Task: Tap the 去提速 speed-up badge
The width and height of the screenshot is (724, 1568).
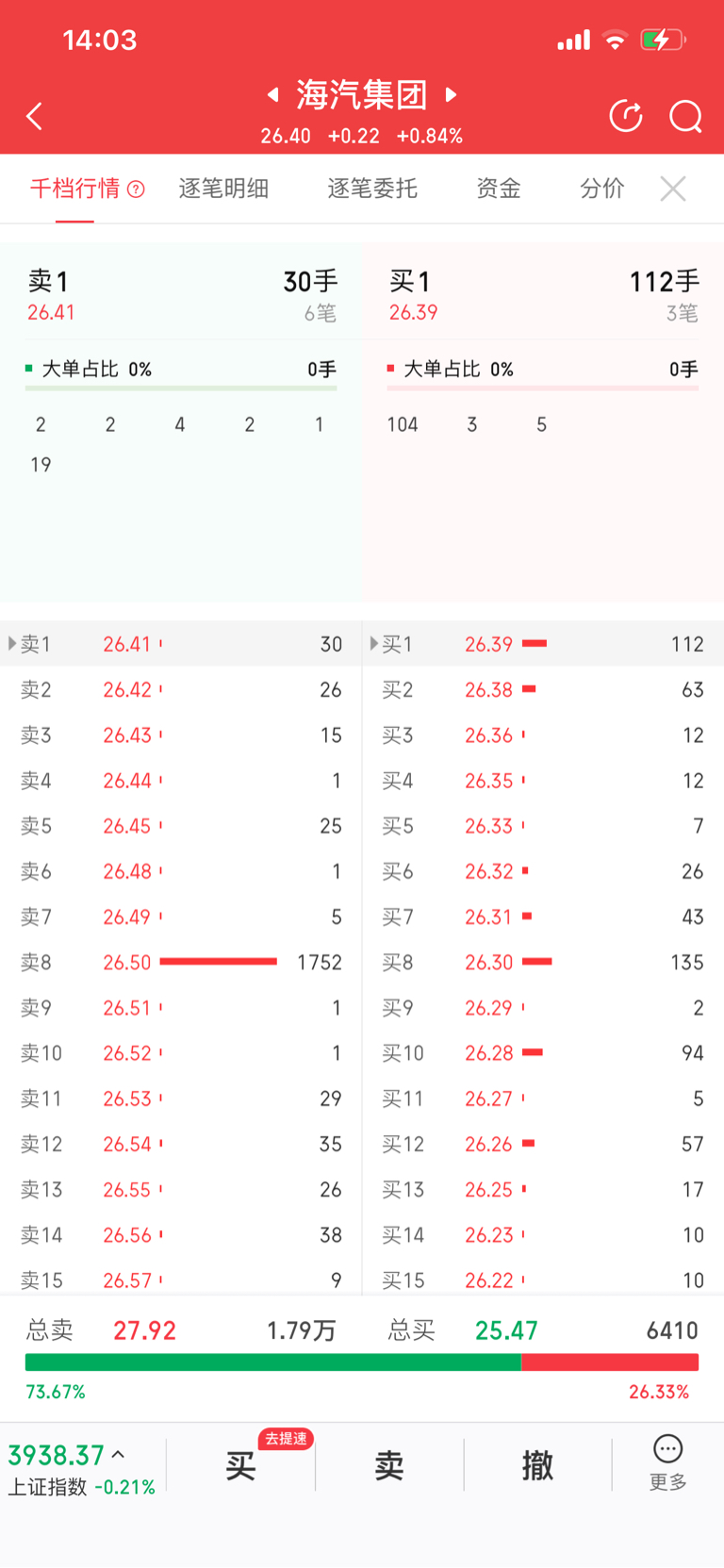Action: 286,1439
